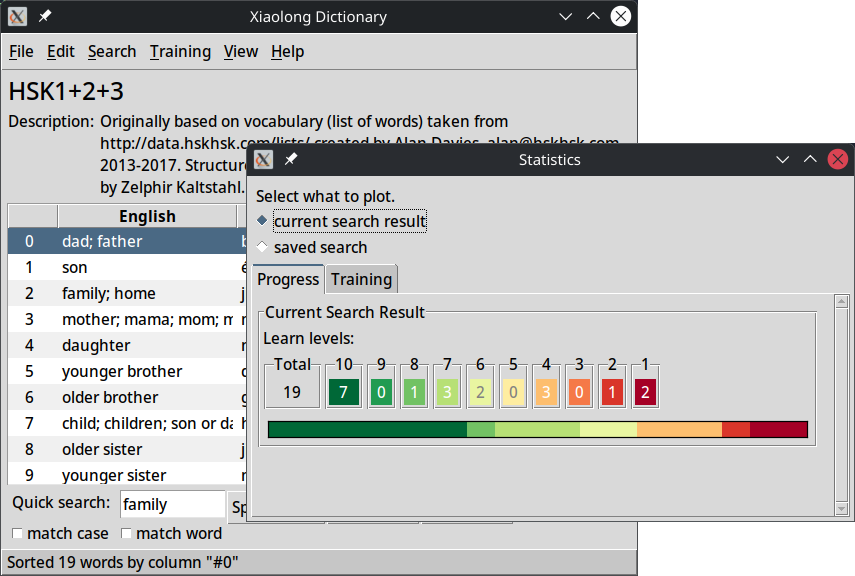
Task: Click the level 9 green box showing 0
Action: [381, 392]
